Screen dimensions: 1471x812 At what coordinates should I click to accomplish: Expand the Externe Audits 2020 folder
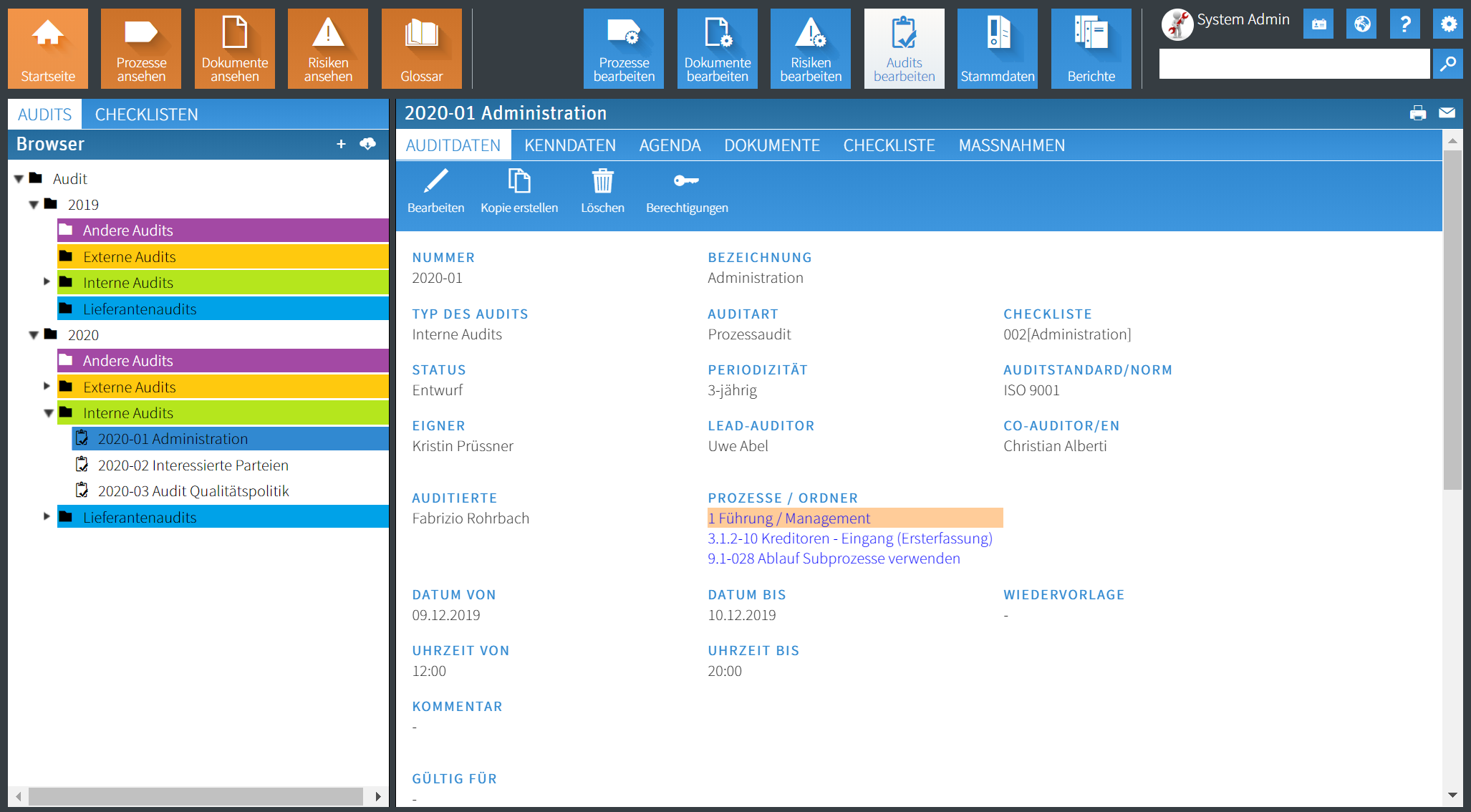[x=47, y=387]
